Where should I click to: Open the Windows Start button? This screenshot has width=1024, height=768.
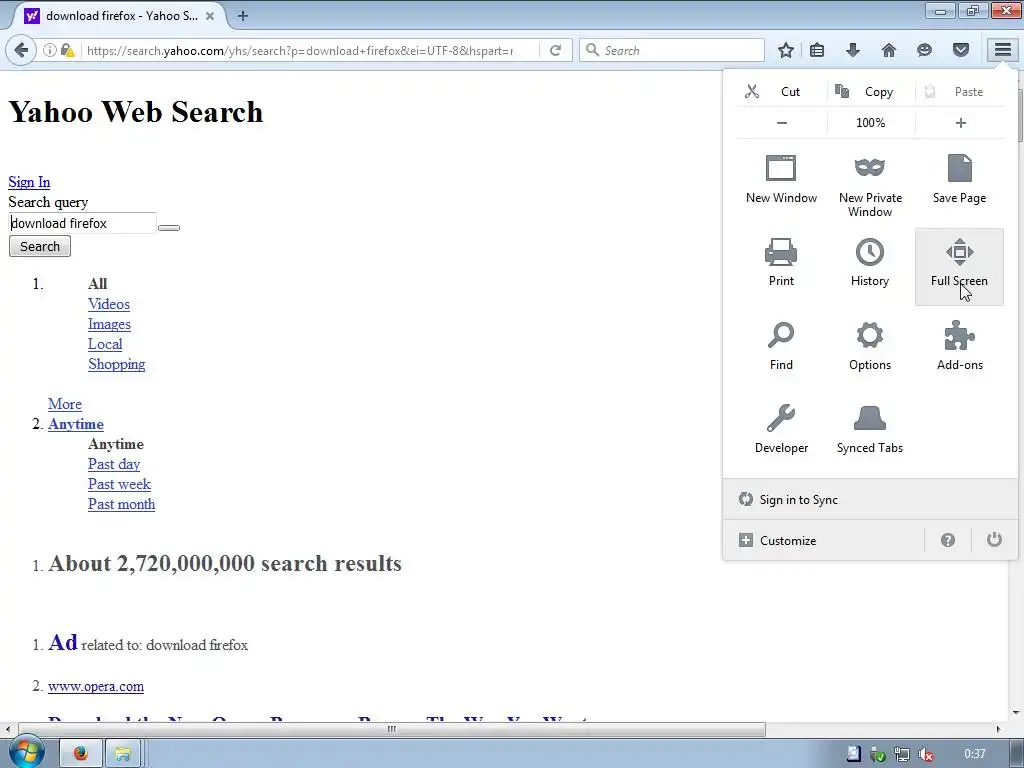25,752
